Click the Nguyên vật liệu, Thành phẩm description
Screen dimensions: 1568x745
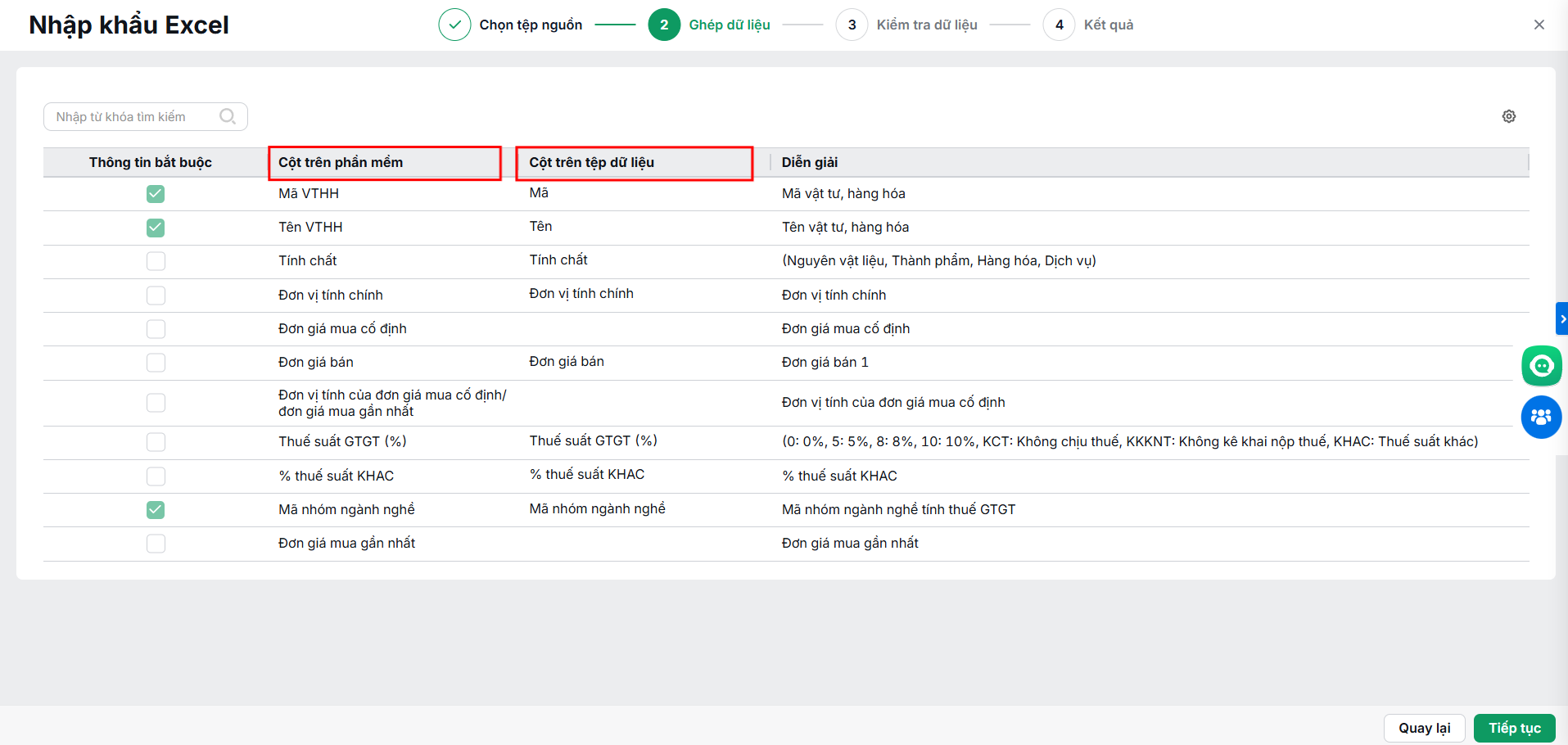[939, 261]
